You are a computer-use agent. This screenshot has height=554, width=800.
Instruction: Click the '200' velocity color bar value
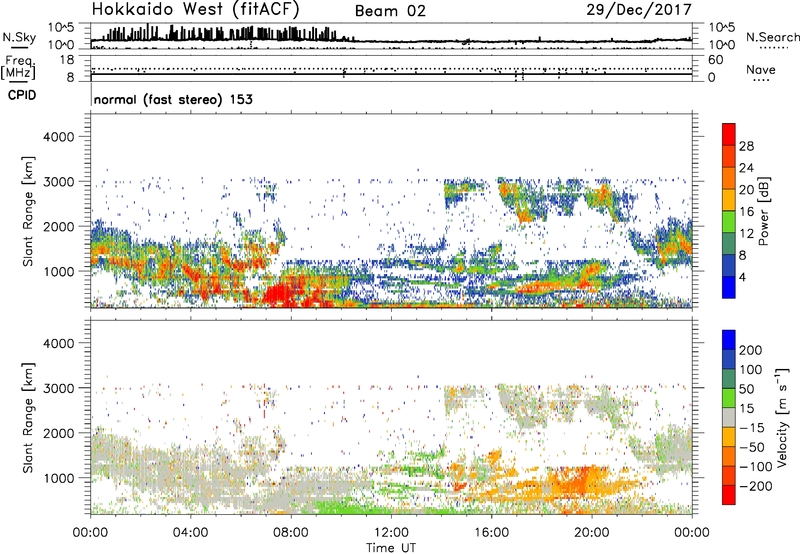(751, 350)
